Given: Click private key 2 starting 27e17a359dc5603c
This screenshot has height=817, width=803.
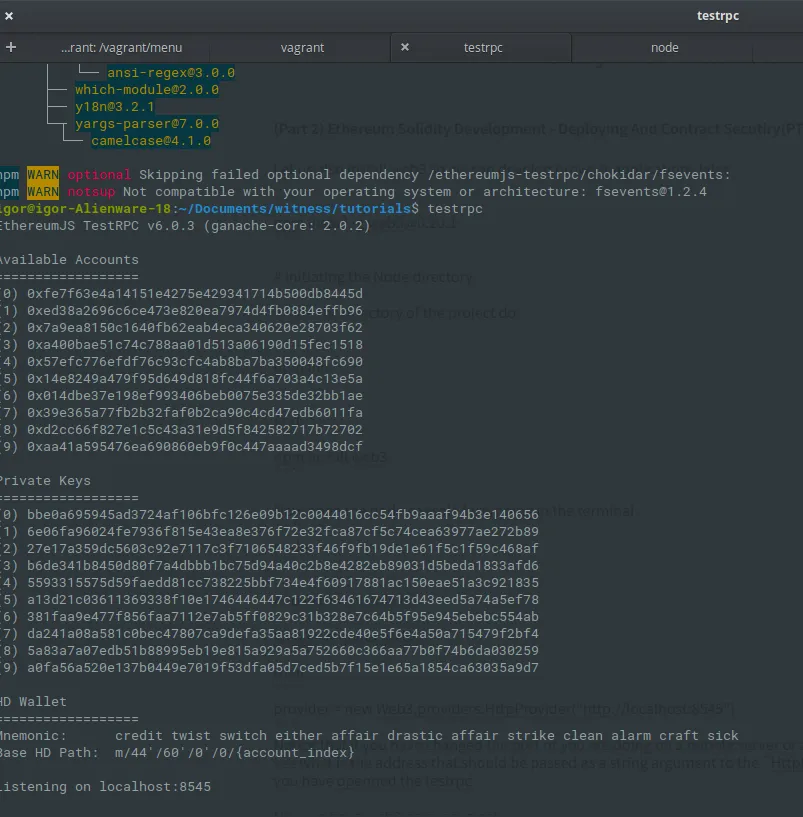Looking at the screenshot, I should click(283, 549).
